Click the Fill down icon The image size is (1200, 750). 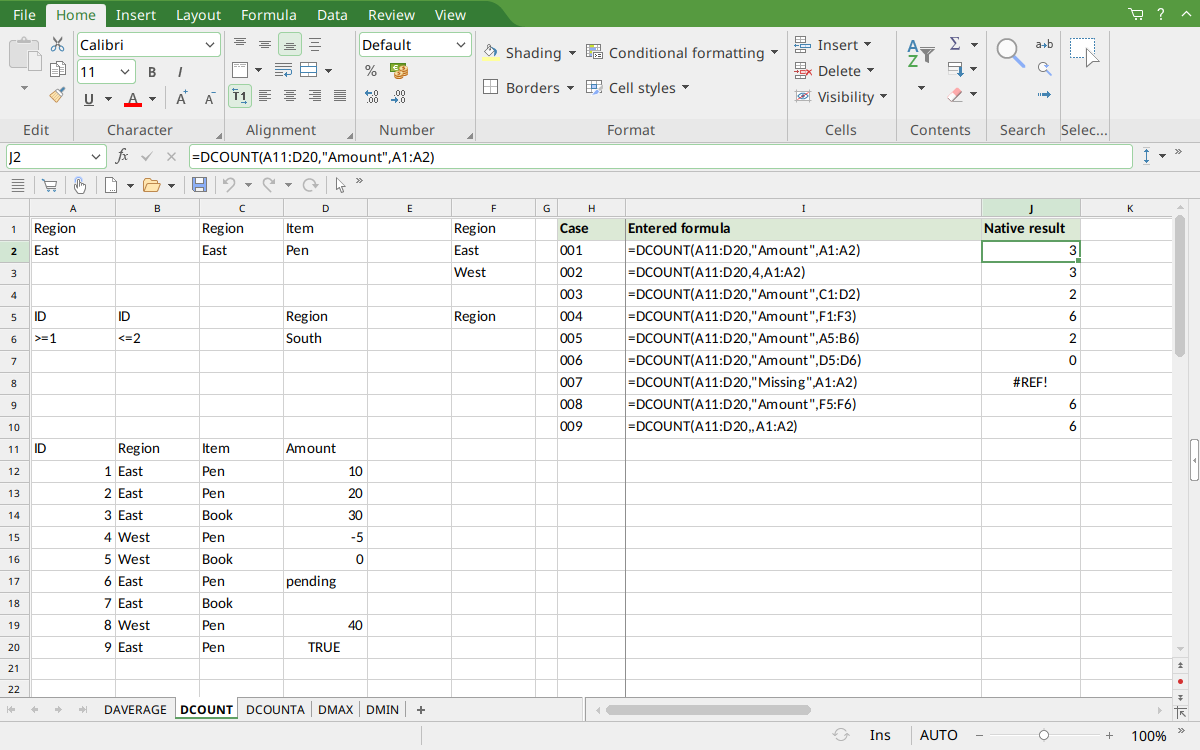coord(955,70)
